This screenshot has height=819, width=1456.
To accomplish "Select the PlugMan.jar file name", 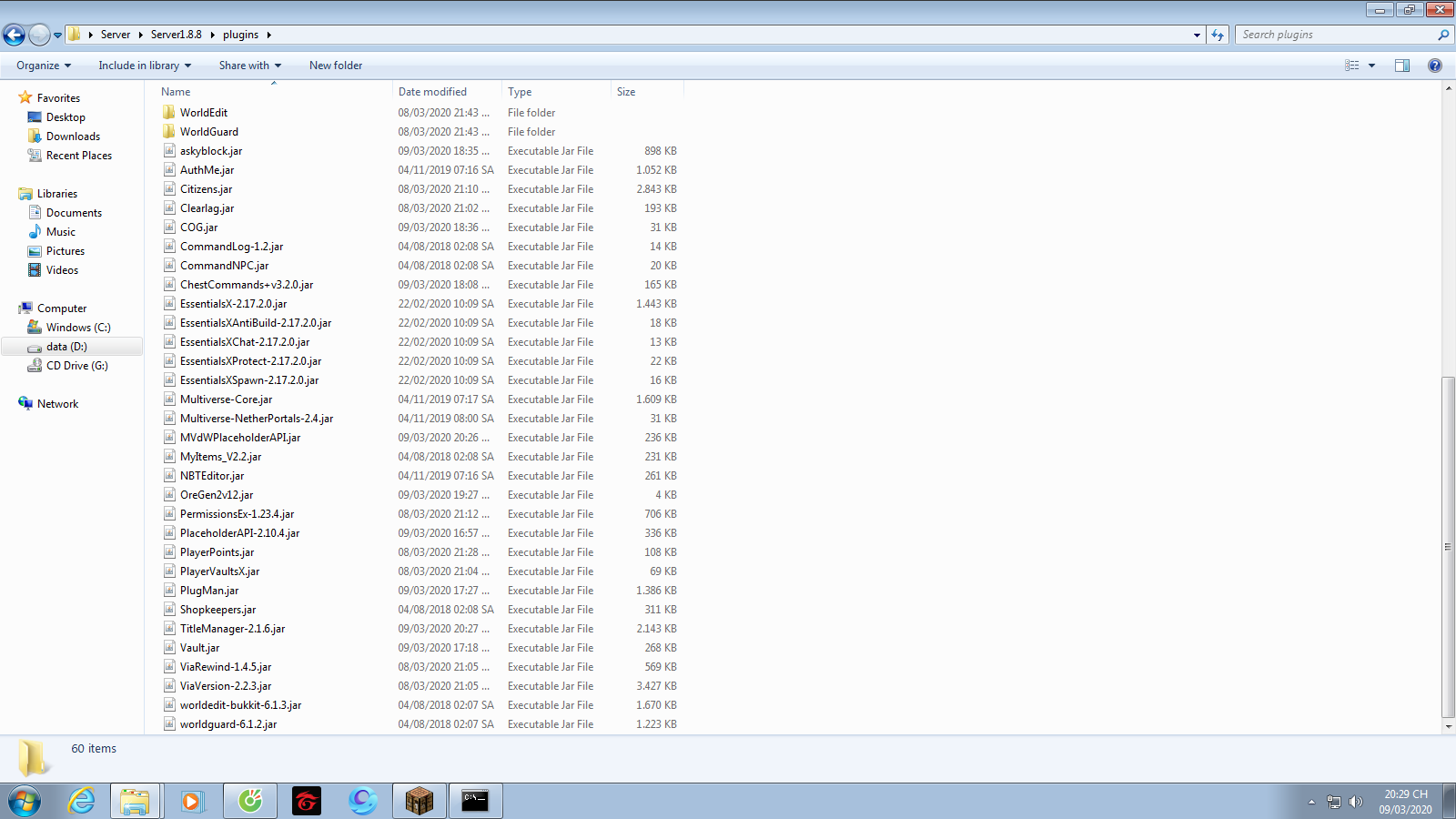I will click(x=209, y=591).
